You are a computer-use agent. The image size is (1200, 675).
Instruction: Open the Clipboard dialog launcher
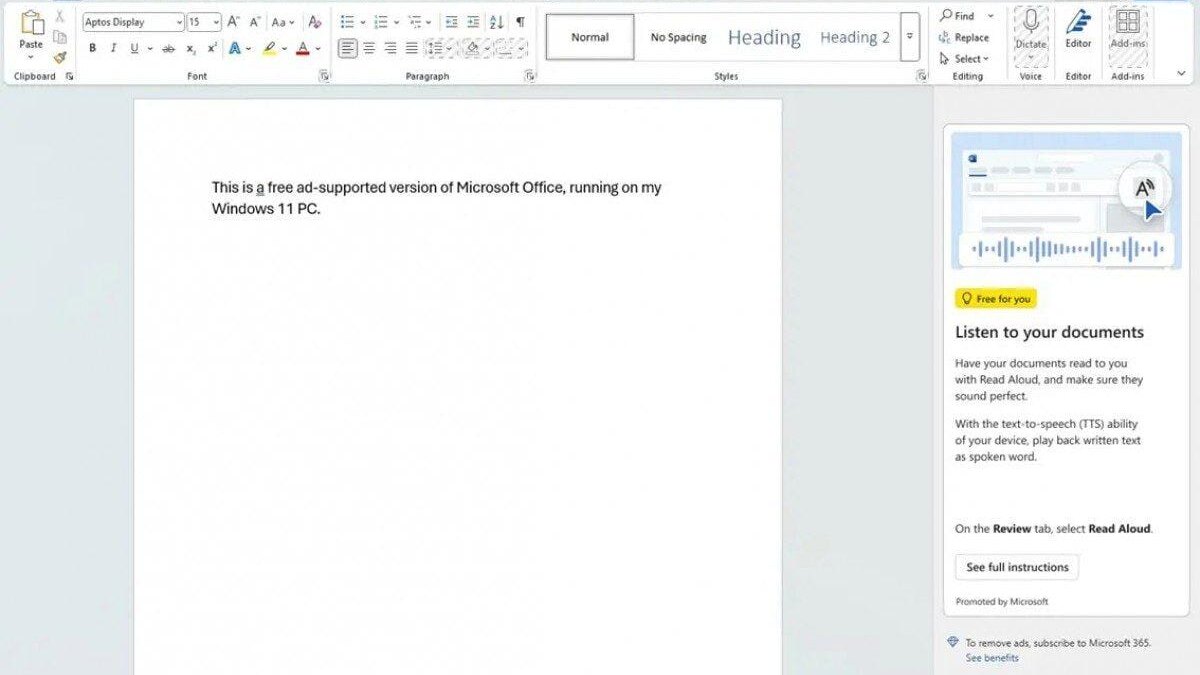tap(68, 75)
